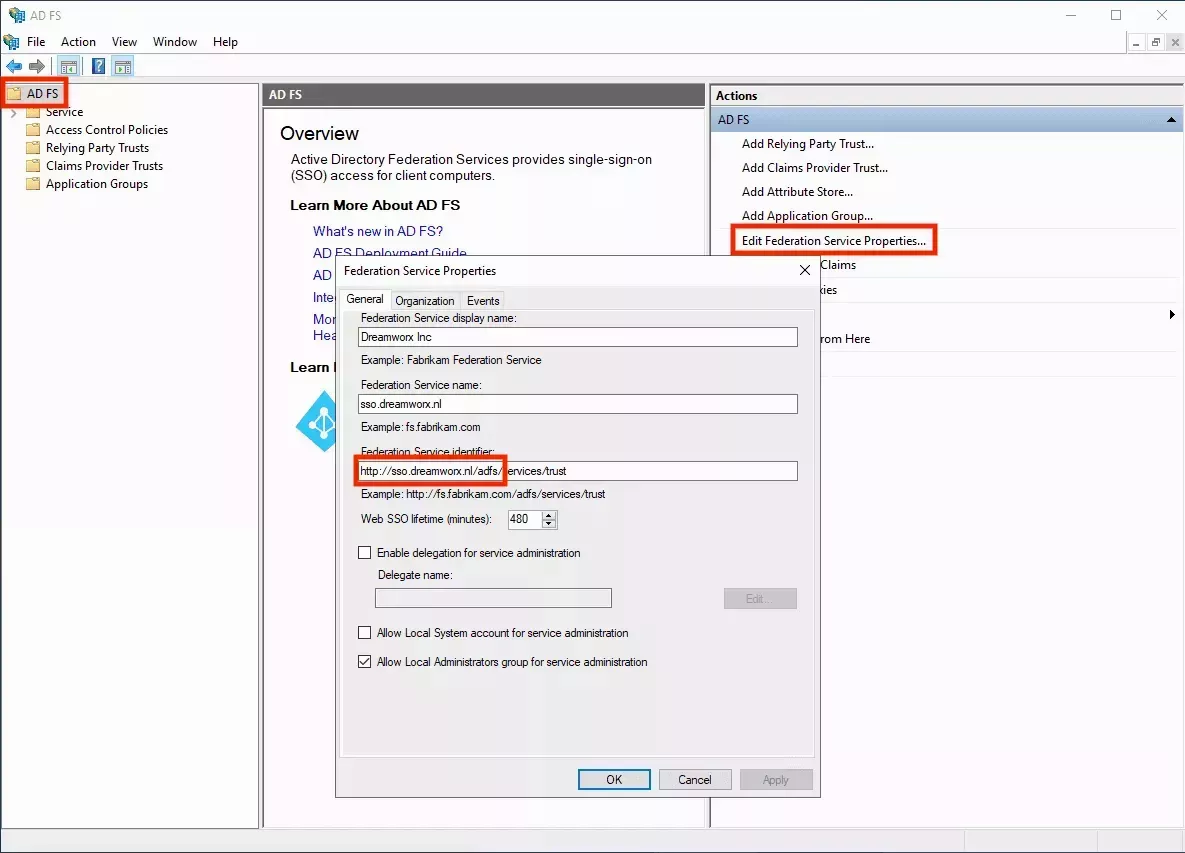The width and height of the screenshot is (1185, 853).
Task: Open the Action menu
Action: [x=78, y=42]
